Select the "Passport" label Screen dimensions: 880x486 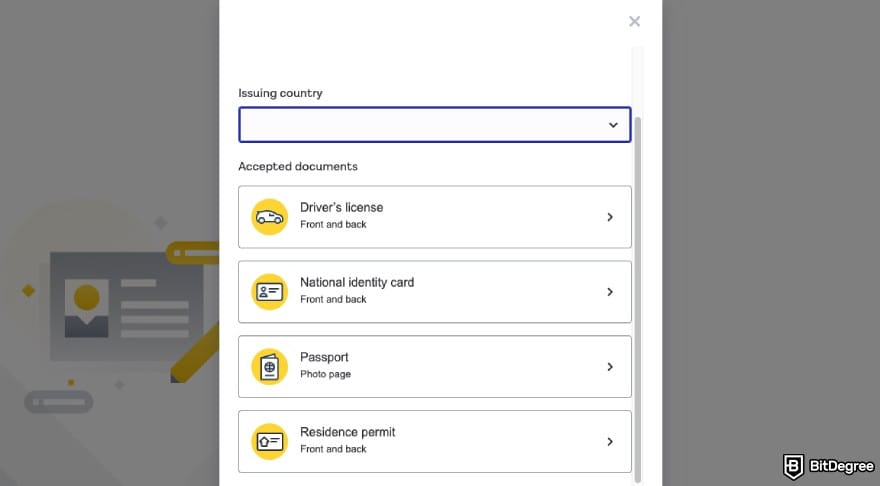324,357
